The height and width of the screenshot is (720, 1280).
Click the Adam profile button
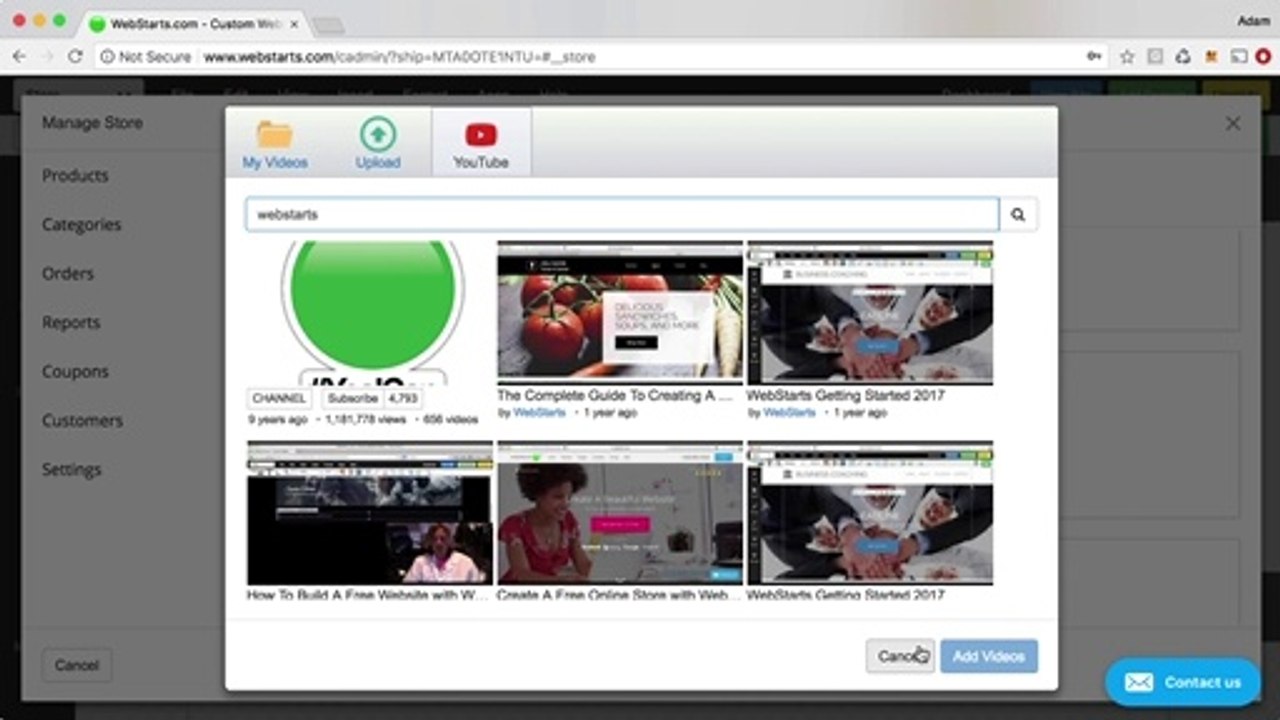coord(1253,20)
